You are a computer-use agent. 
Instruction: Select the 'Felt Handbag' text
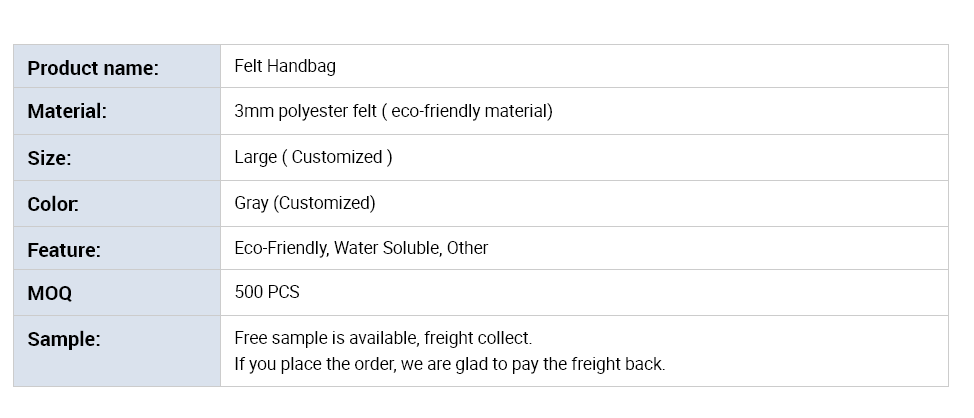coord(285,66)
